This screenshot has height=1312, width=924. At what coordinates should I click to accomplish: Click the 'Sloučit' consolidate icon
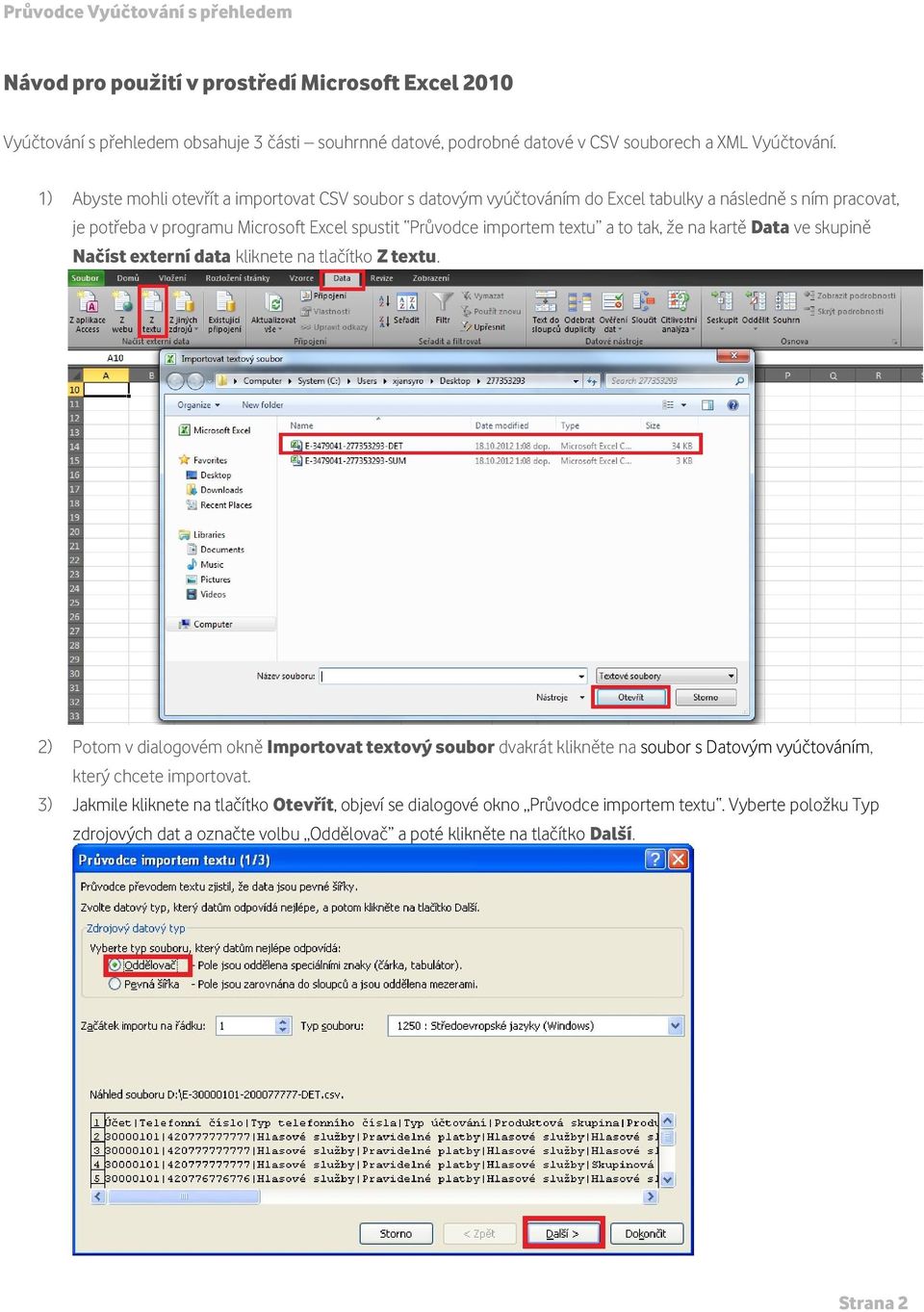coord(644,309)
